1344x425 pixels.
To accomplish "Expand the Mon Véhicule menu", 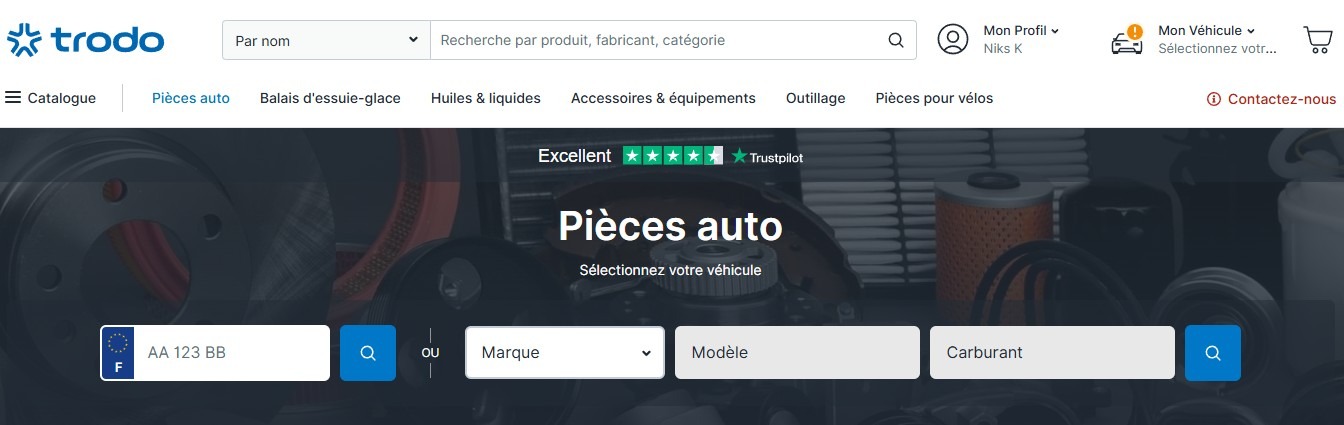I will coord(1206,31).
